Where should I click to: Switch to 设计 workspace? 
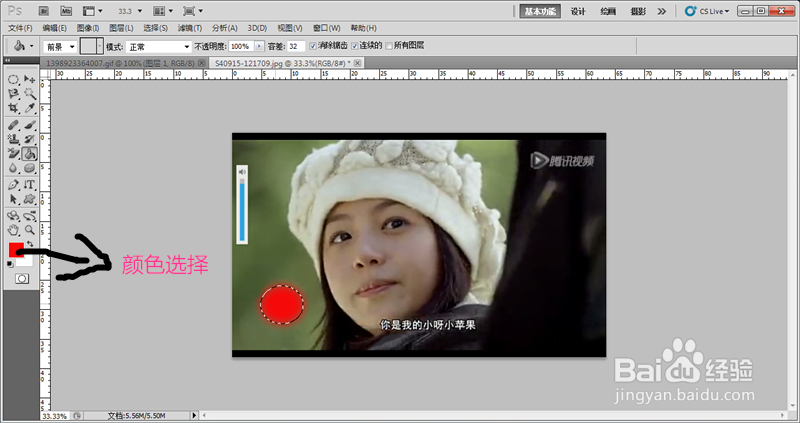coord(578,11)
